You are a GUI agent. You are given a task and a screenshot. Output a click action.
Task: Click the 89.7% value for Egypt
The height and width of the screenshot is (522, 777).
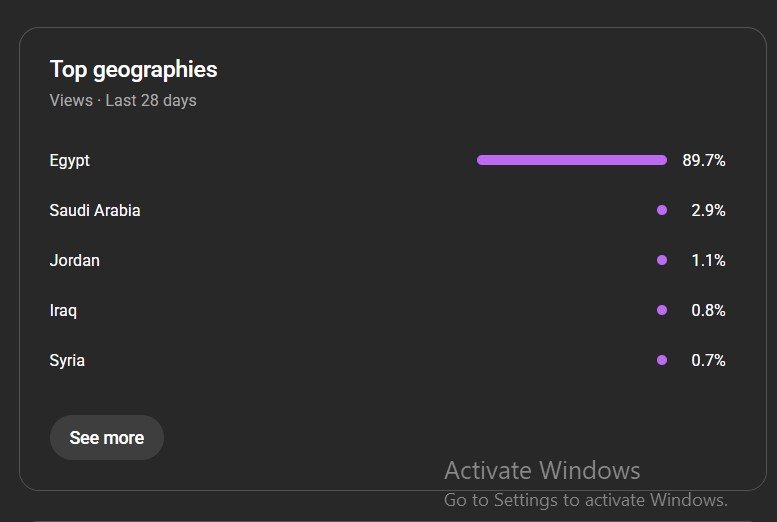click(704, 160)
